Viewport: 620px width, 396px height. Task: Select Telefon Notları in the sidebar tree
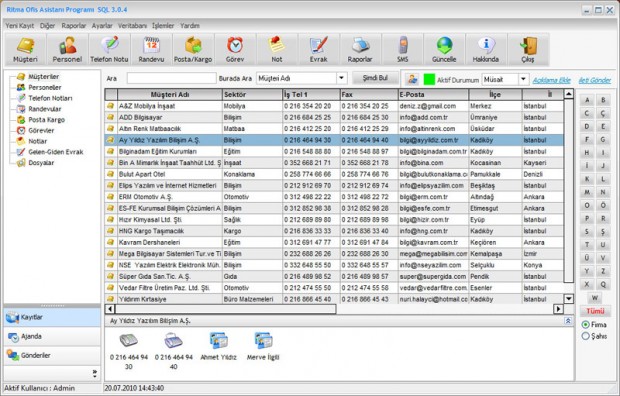pyautogui.click(x=50, y=98)
